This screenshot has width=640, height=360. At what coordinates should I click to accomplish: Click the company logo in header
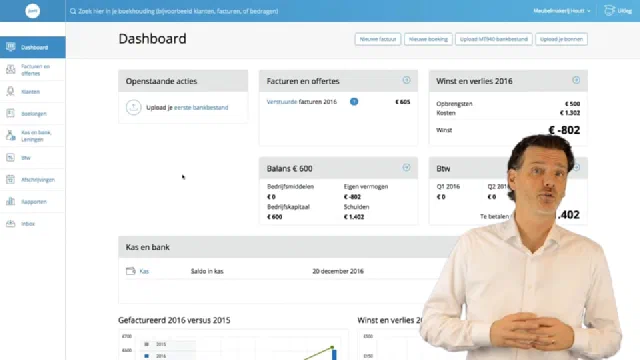coord(33,11)
